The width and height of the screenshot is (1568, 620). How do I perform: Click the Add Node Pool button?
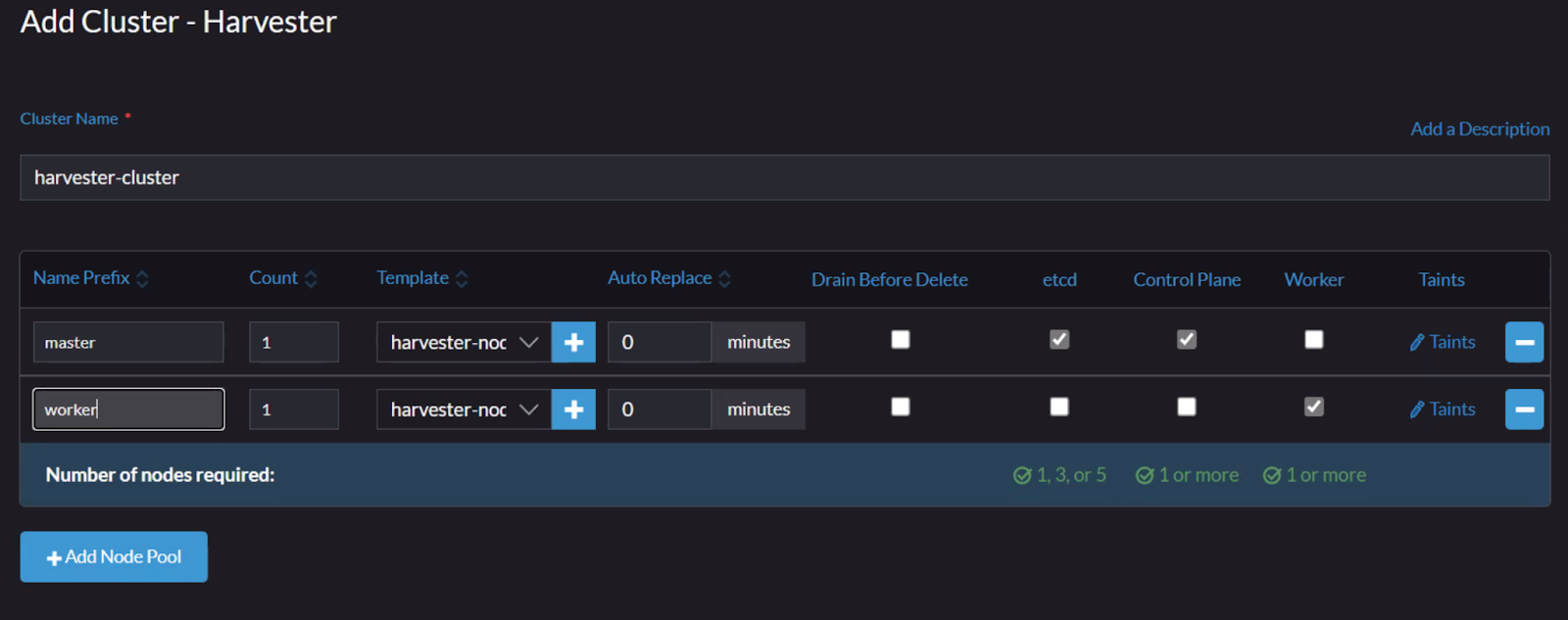tap(114, 556)
